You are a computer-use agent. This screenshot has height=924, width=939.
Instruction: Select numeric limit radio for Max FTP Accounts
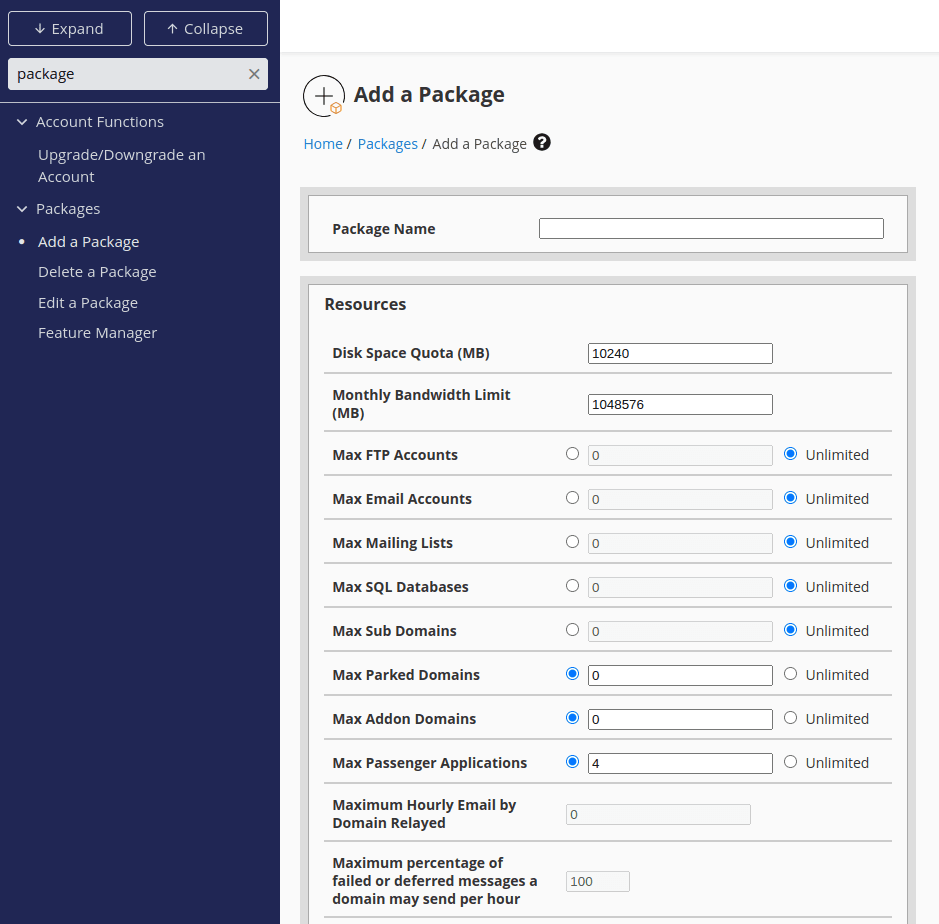573,454
